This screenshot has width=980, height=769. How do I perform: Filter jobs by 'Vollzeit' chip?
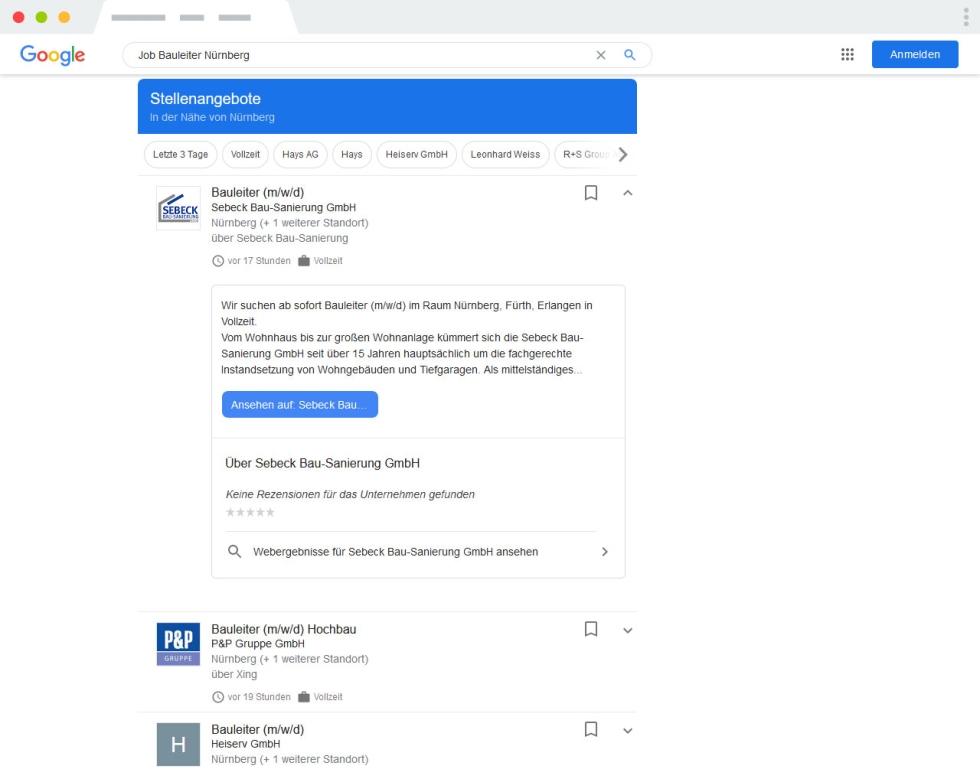[245, 154]
